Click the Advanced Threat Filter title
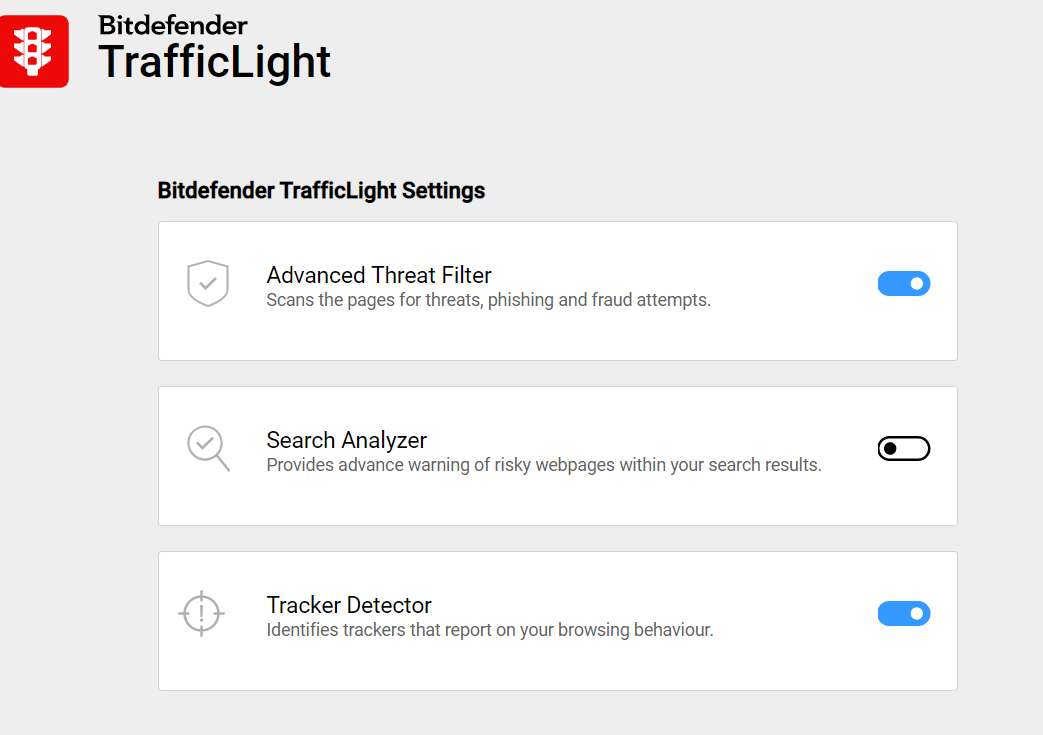This screenshot has width=1043, height=735. tap(379, 275)
